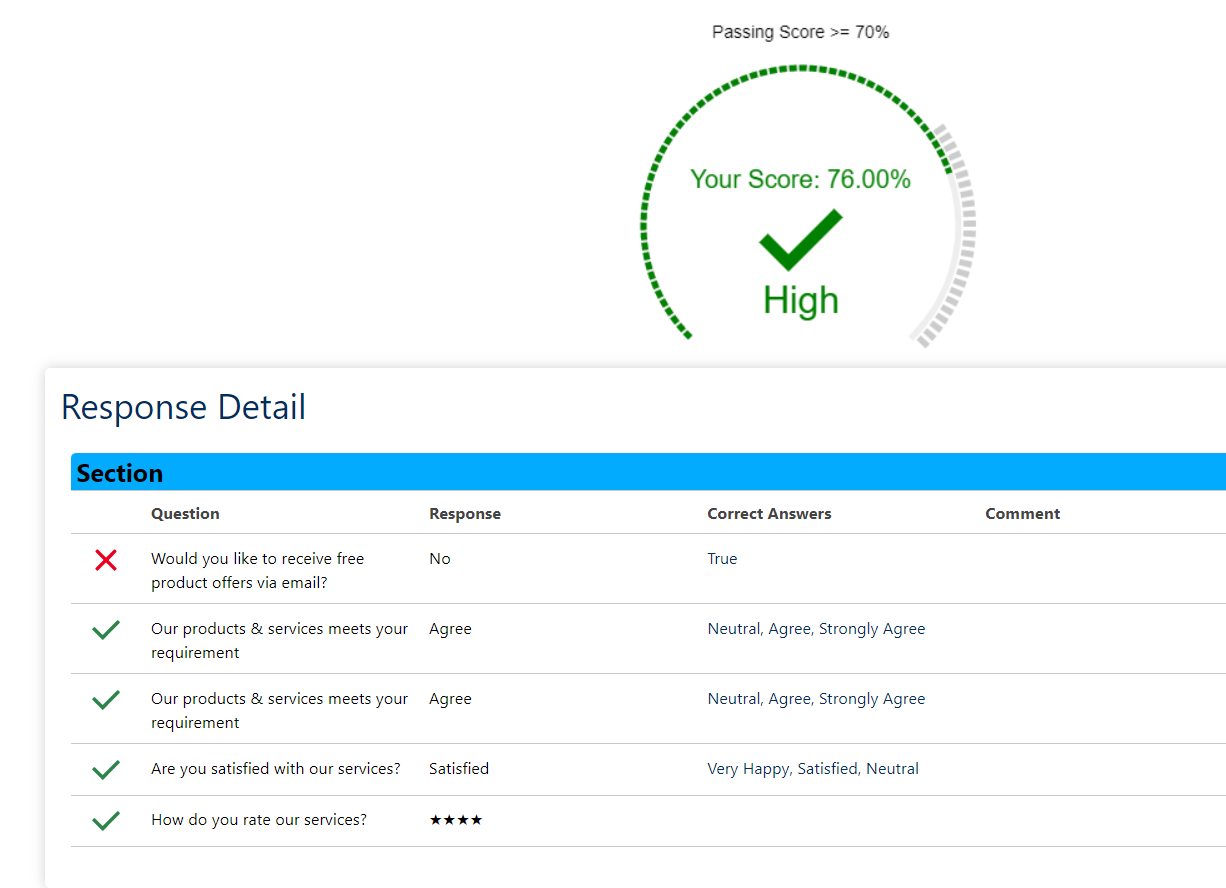Click the red X beside the email offers question
This screenshot has height=888, width=1226.
click(105, 560)
